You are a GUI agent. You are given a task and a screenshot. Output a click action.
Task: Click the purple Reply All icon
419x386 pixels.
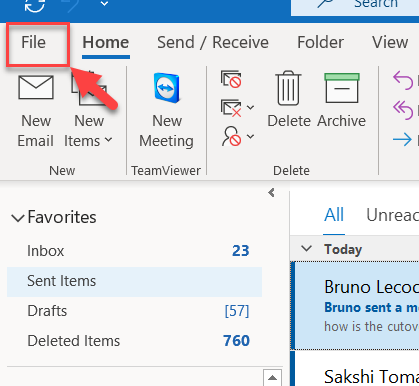click(403, 110)
